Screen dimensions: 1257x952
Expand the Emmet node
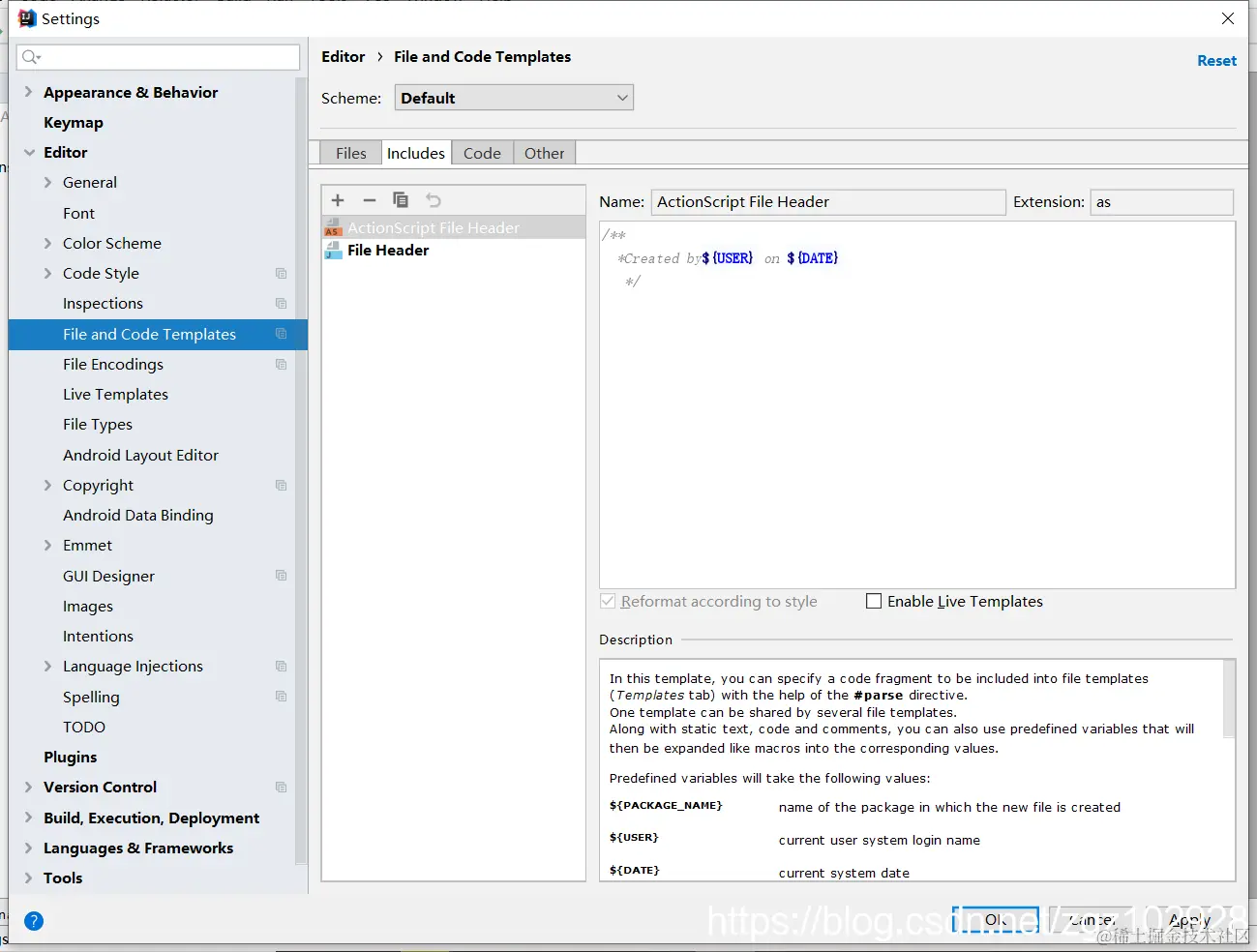coord(47,546)
